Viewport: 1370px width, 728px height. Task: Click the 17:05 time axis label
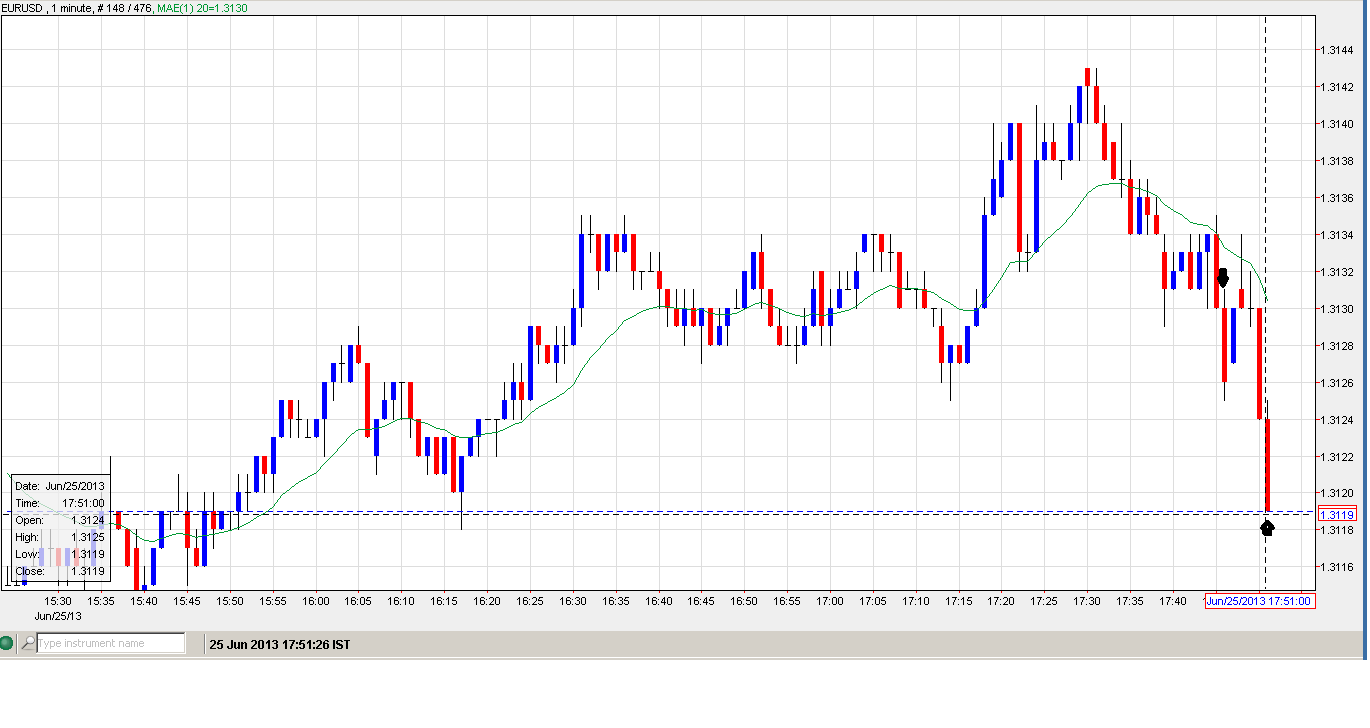click(x=873, y=601)
